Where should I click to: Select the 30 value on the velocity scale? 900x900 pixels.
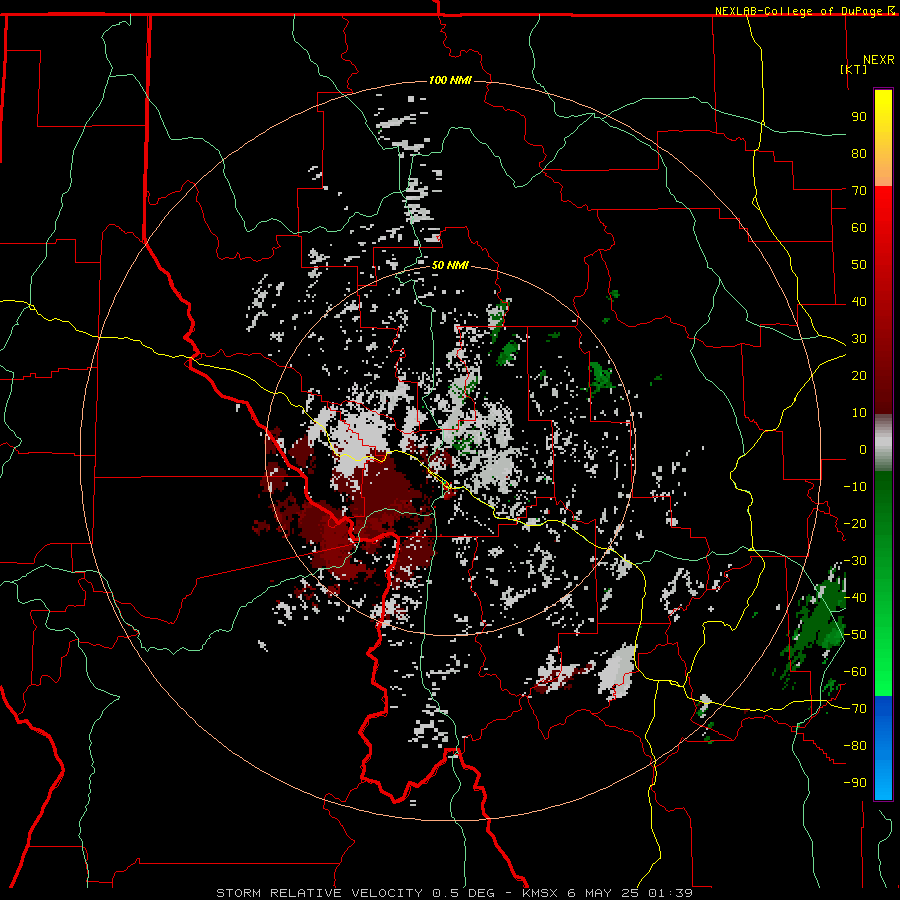pos(859,339)
